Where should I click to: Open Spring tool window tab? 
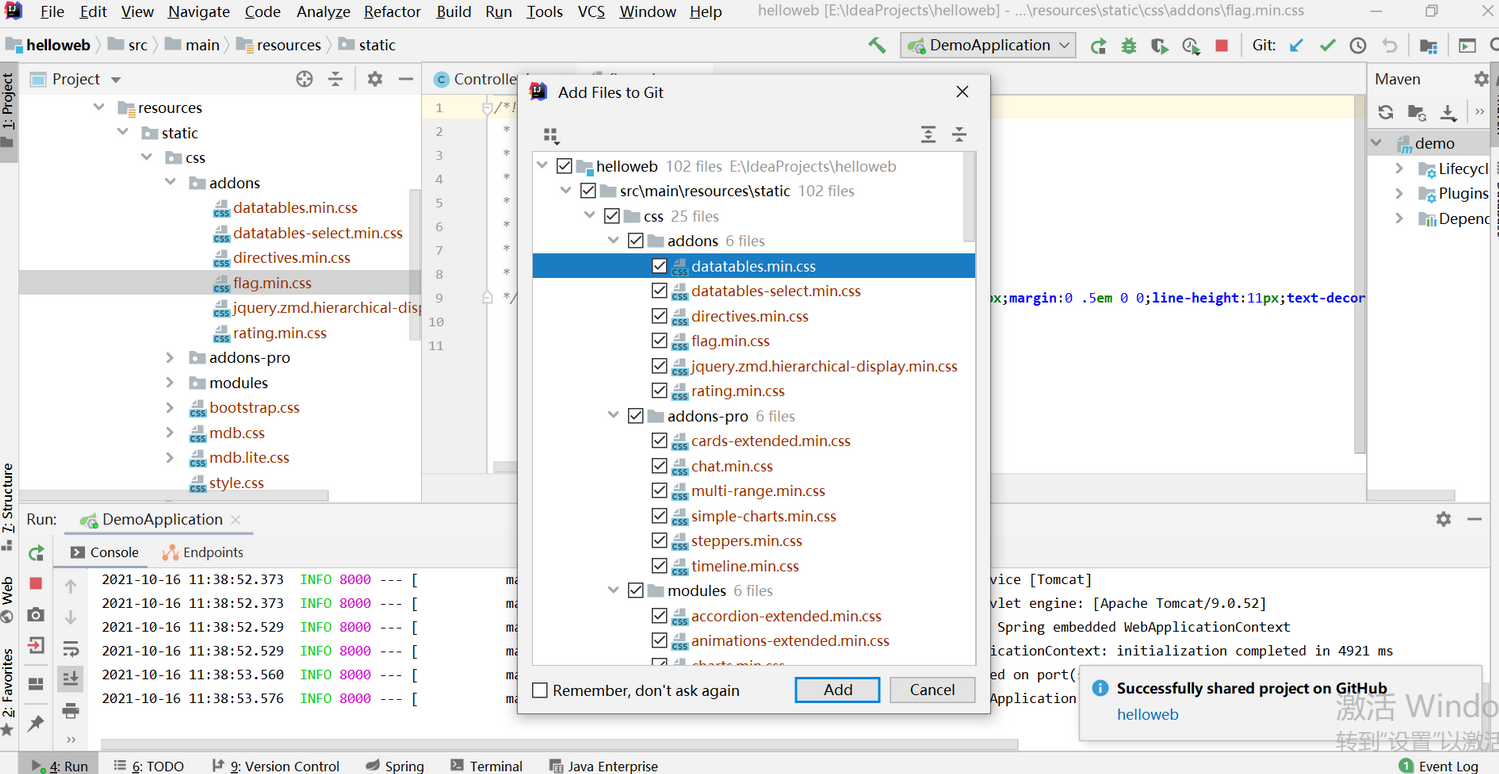395,766
